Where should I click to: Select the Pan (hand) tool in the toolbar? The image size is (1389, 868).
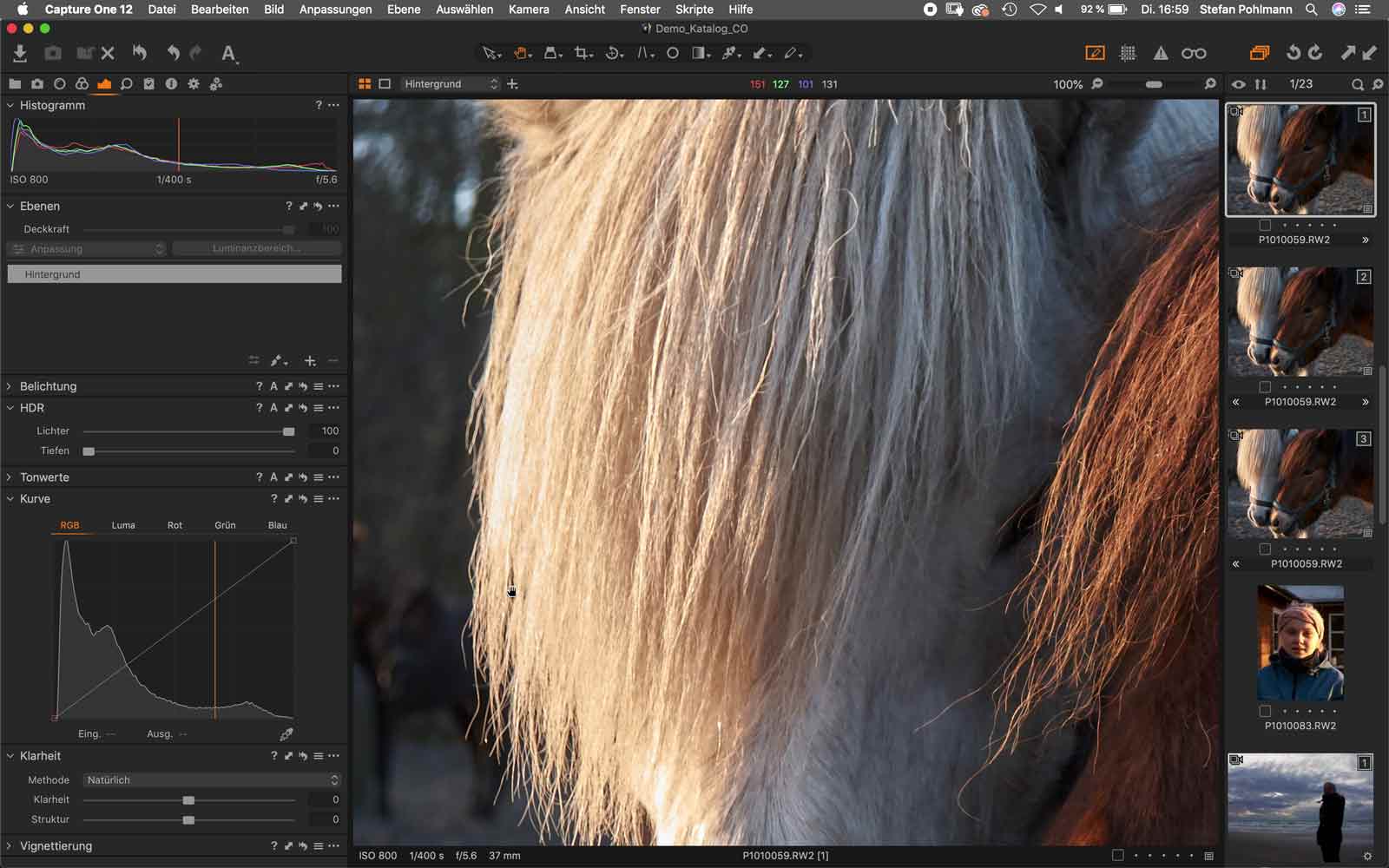[521, 53]
